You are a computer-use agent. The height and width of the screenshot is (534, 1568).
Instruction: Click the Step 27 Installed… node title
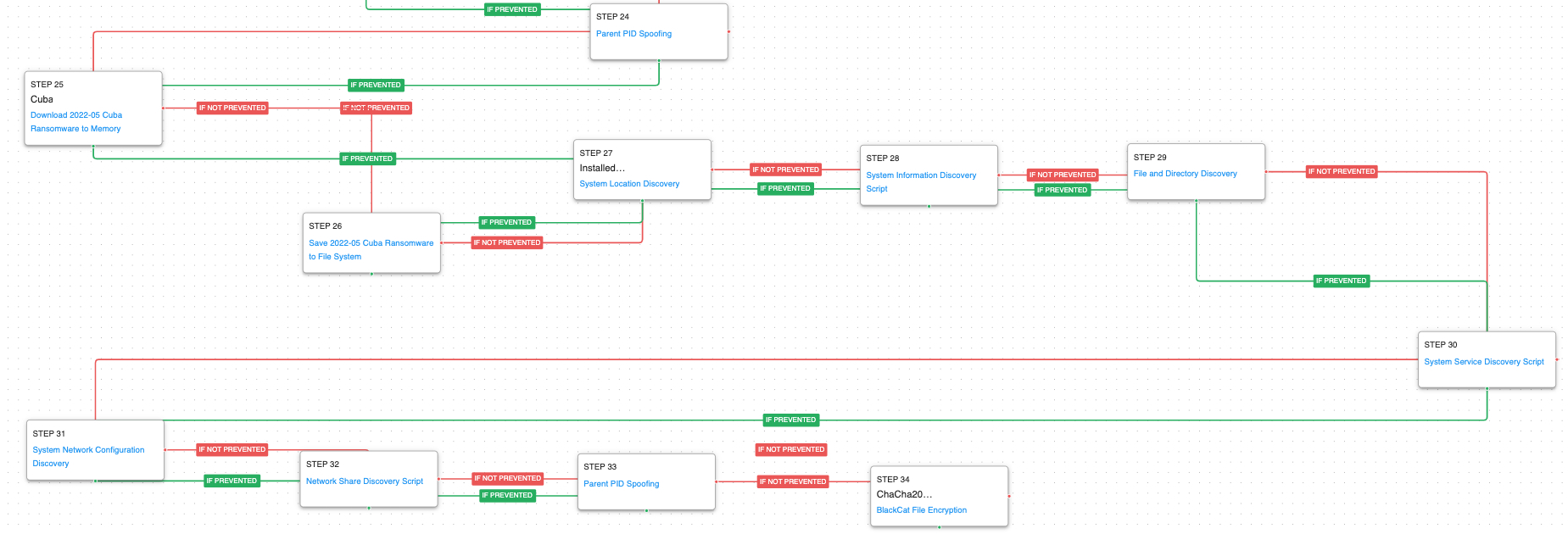(602, 168)
